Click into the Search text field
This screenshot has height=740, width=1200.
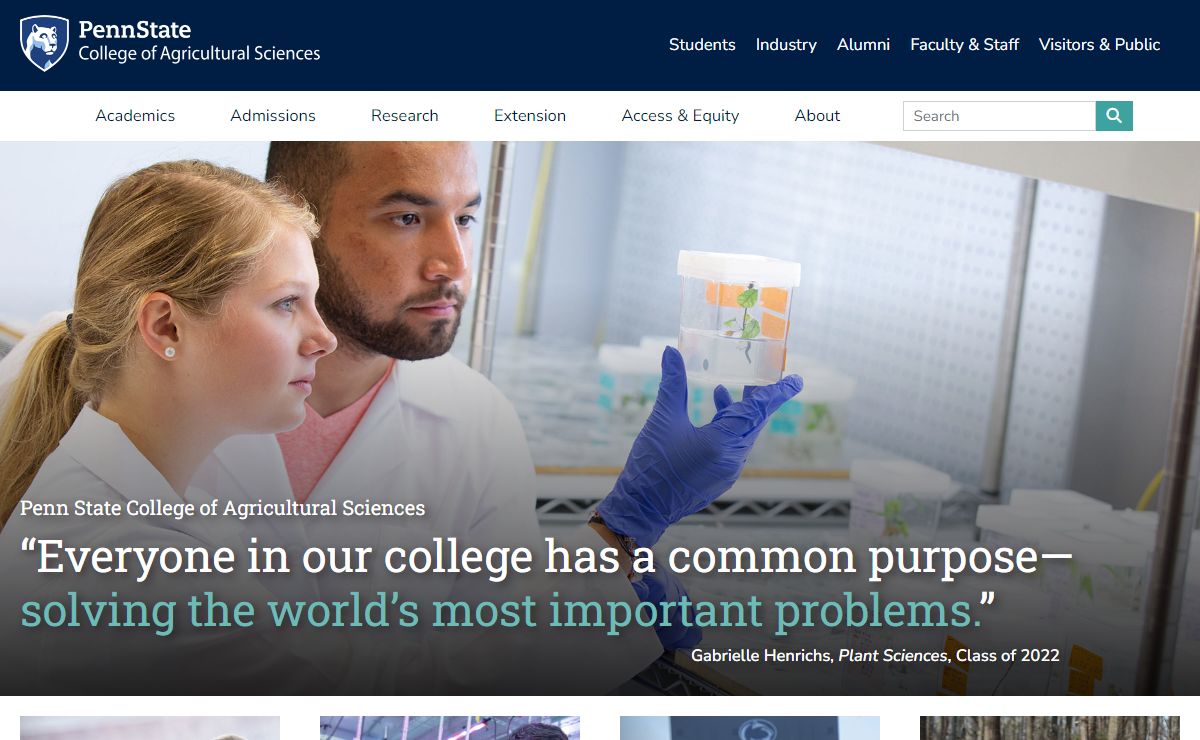998,116
